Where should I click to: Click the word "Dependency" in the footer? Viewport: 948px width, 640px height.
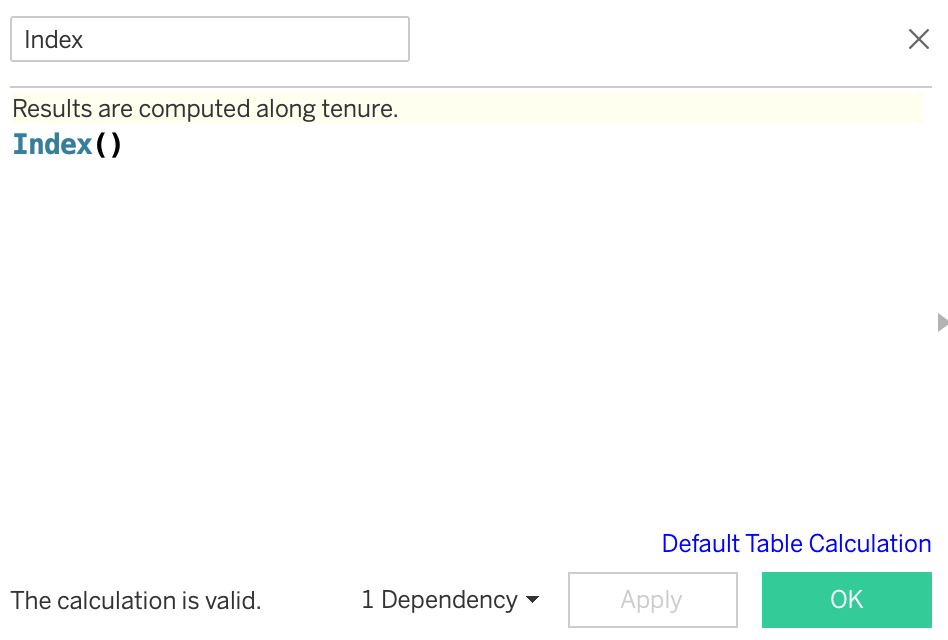click(449, 600)
